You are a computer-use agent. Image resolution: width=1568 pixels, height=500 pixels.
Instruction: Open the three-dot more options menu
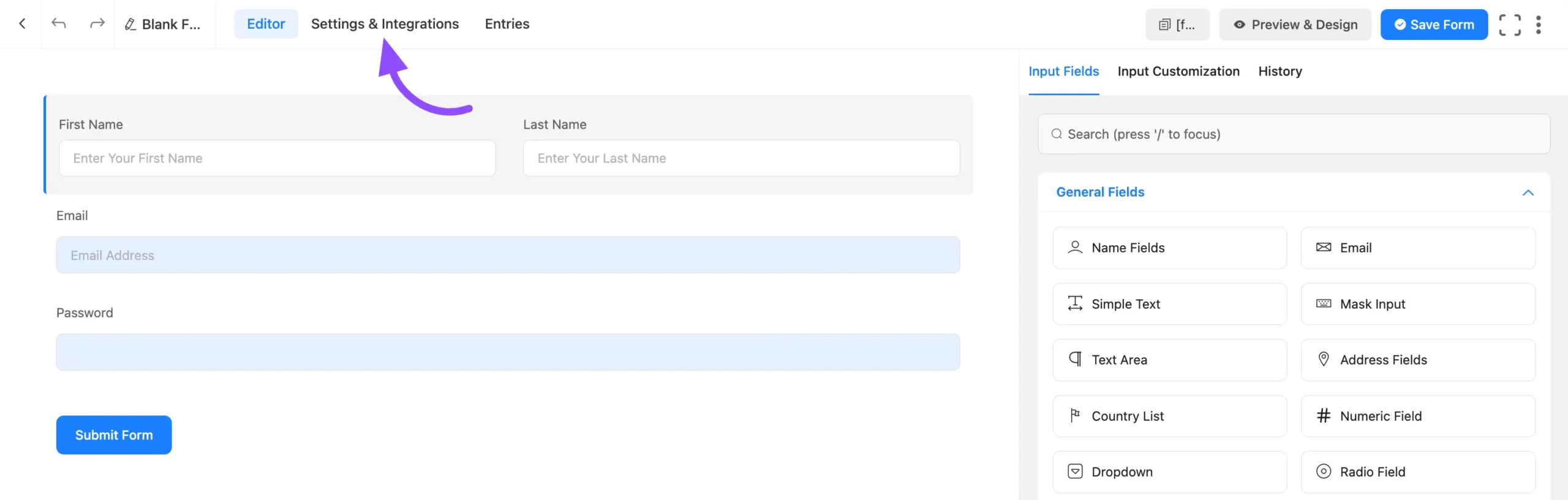(1538, 25)
